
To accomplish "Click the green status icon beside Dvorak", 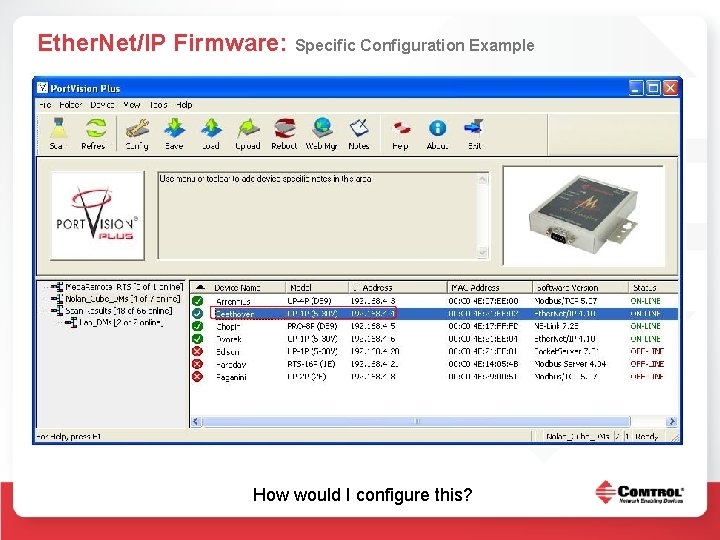I will point(197,339).
